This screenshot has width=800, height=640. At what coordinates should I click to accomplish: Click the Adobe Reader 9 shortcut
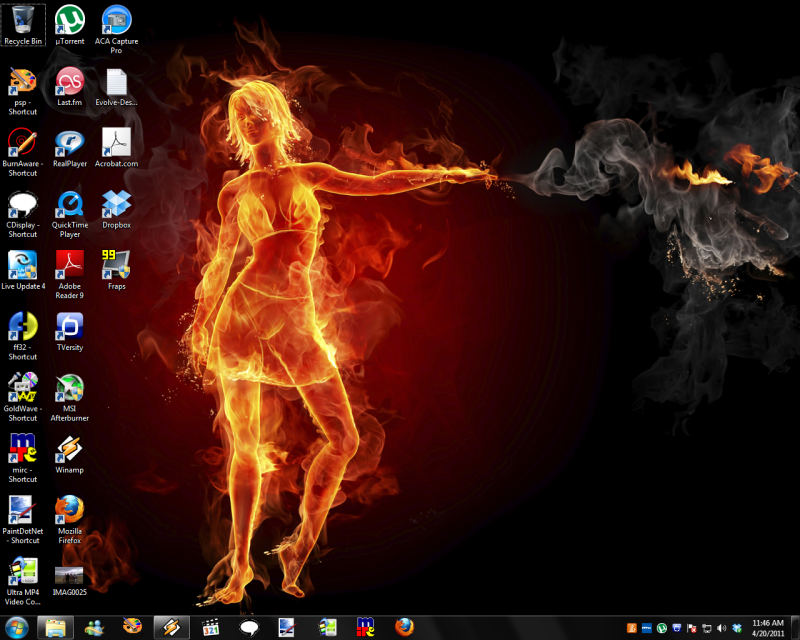(69, 265)
